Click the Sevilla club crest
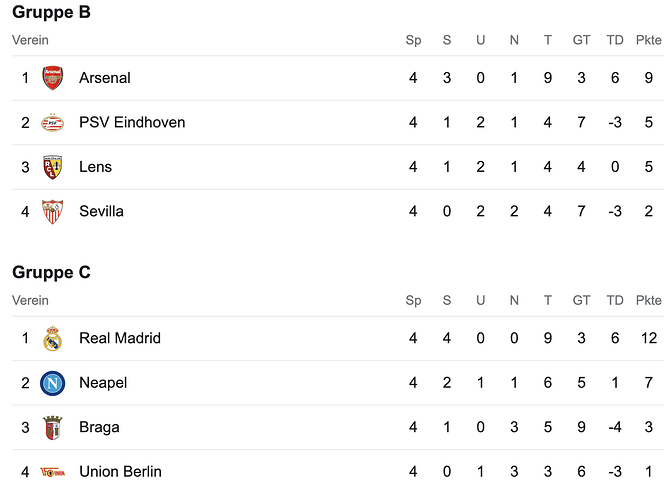 [53, 212]
